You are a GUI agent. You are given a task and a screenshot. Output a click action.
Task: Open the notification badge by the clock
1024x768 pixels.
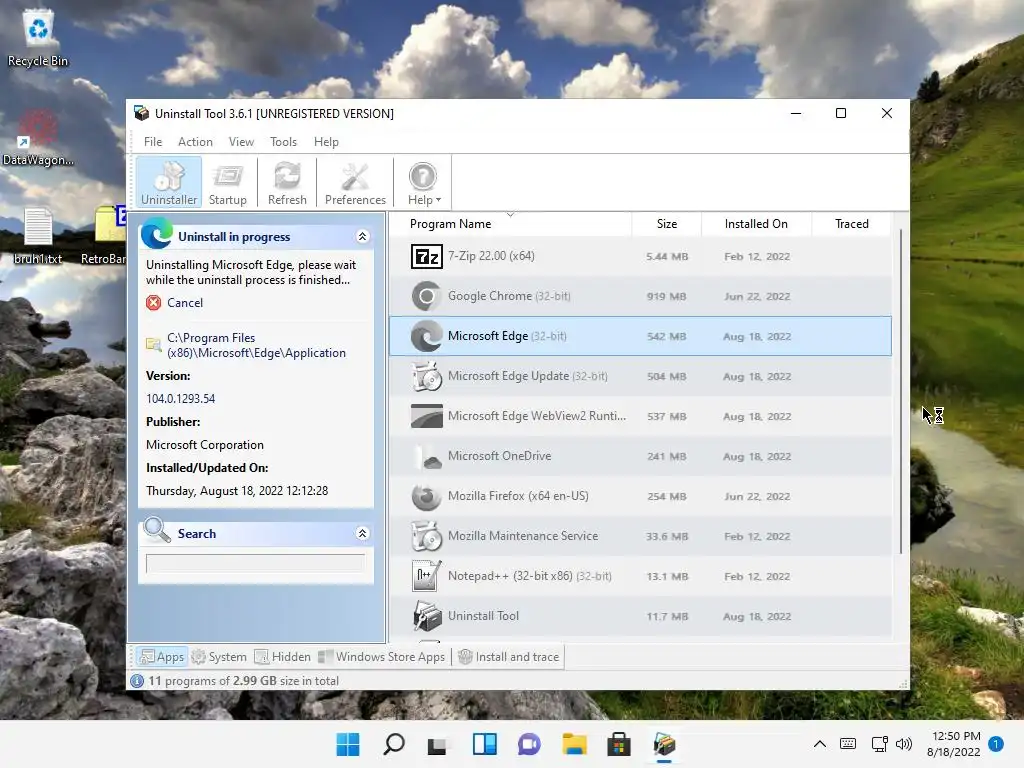tap(996, 744)
